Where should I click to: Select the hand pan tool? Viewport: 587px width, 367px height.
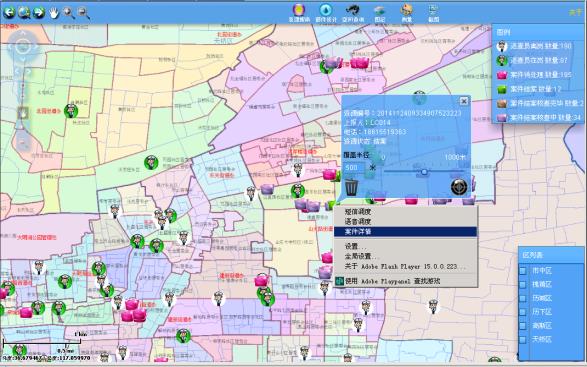[x=54, y=13]
